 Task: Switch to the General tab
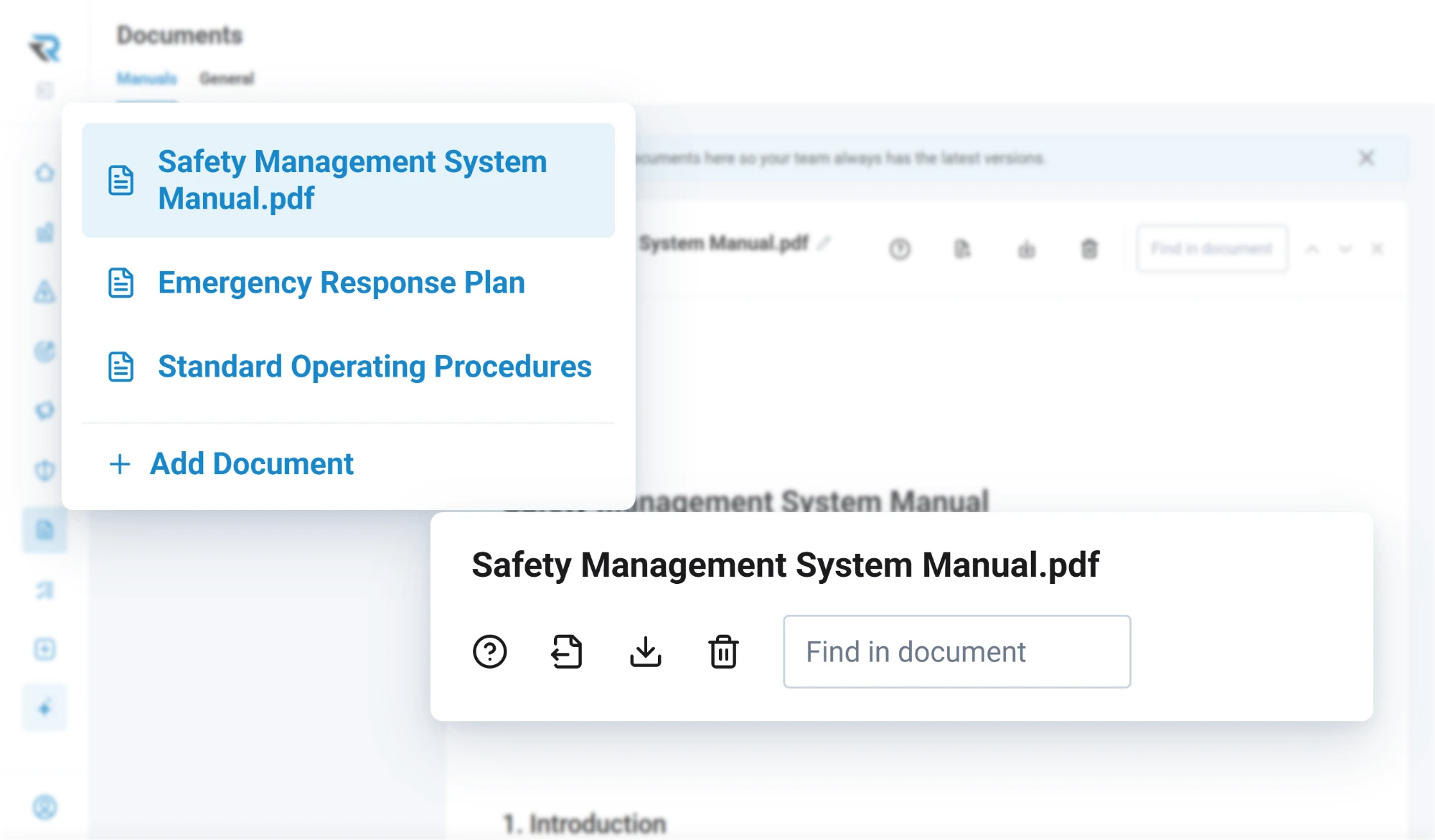point(227,78)
